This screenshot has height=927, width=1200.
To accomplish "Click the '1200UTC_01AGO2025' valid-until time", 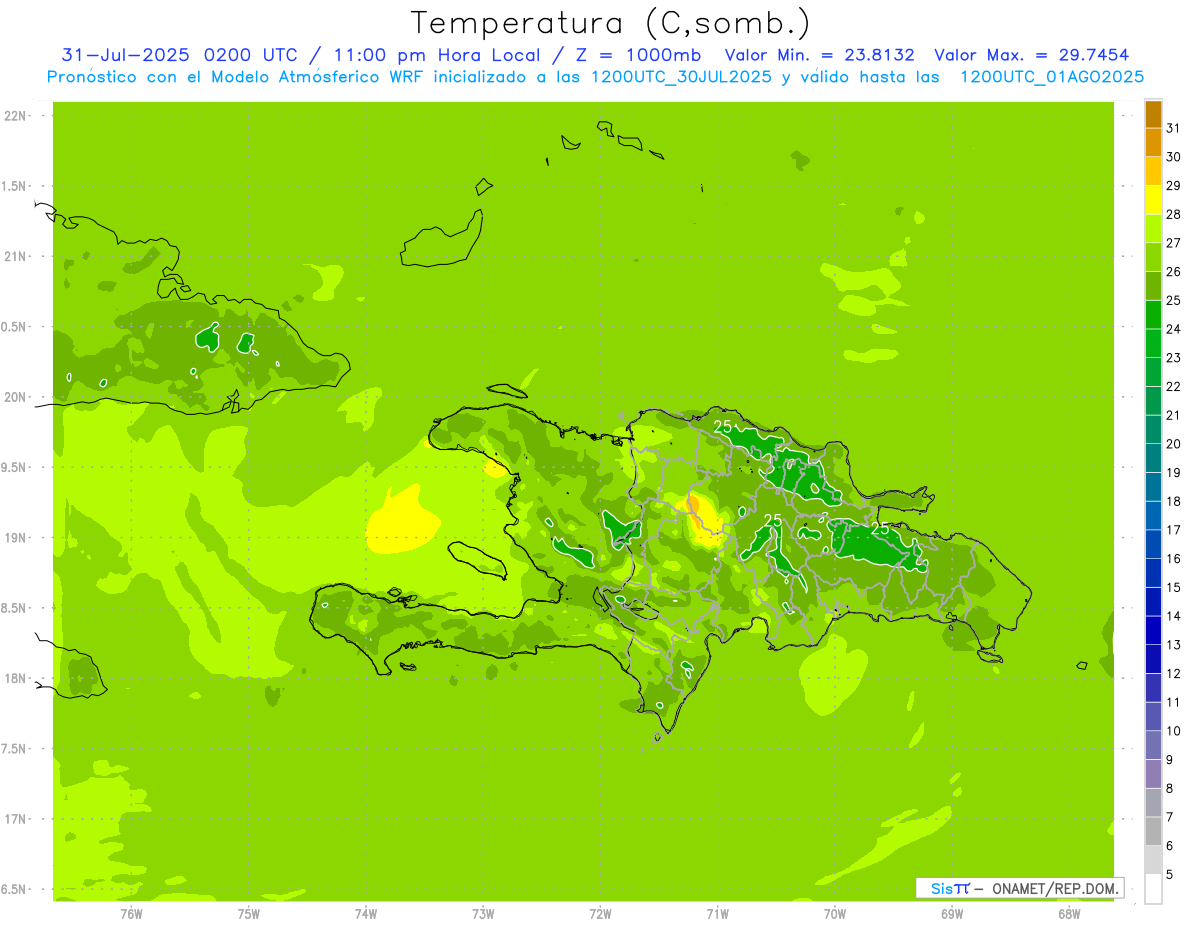I will tap(1052, 77).
